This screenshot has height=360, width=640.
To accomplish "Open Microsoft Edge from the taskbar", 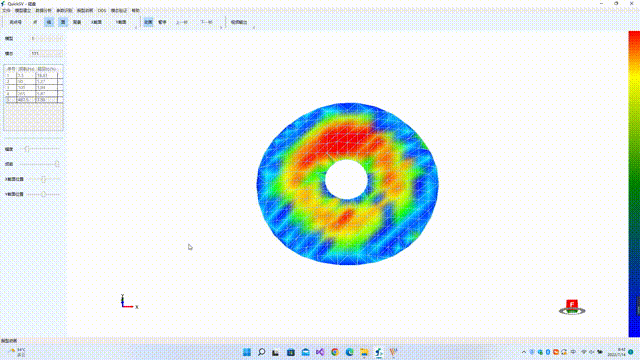I will (349, 352).
